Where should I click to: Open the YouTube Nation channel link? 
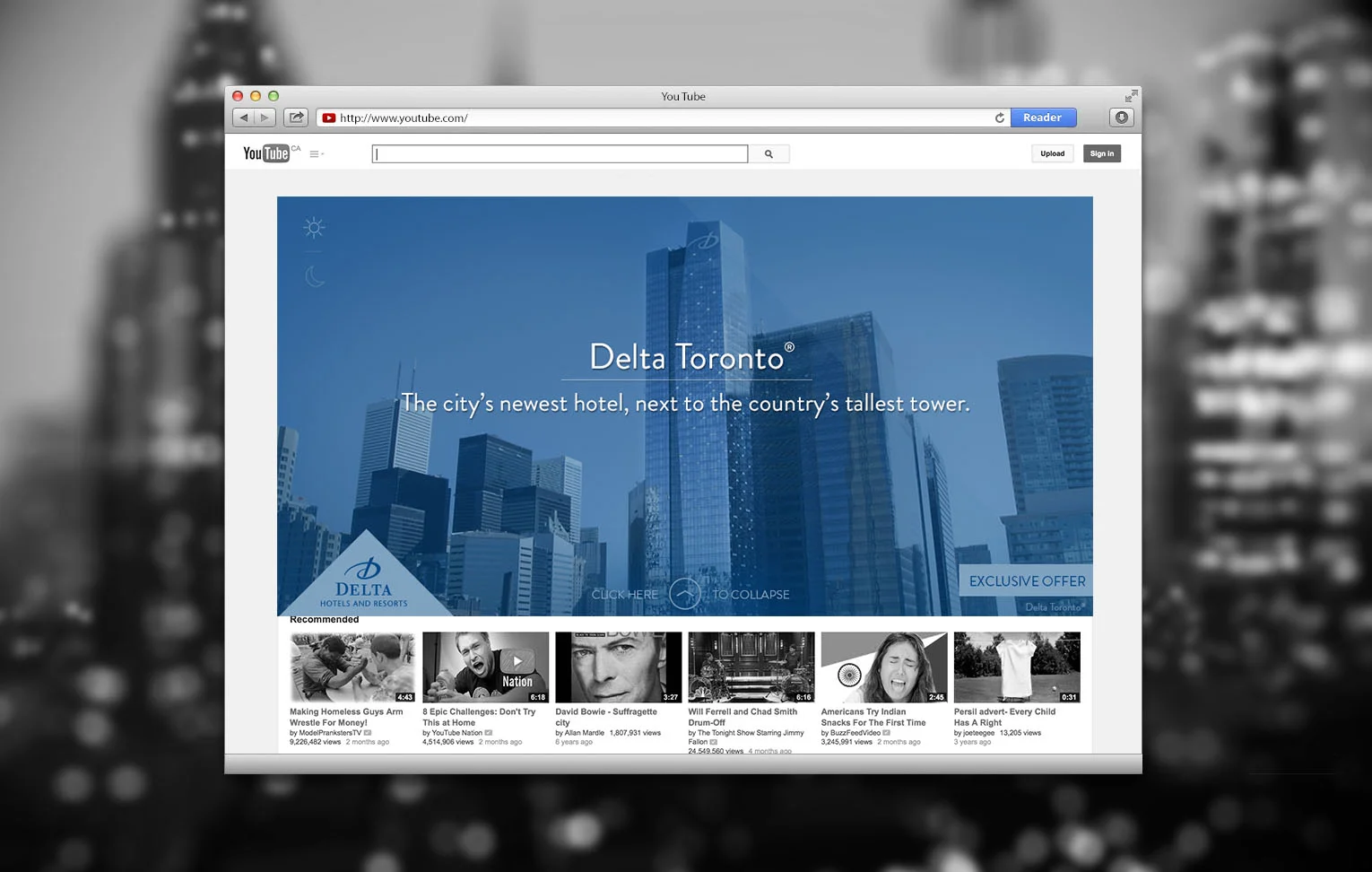[457, 733]
